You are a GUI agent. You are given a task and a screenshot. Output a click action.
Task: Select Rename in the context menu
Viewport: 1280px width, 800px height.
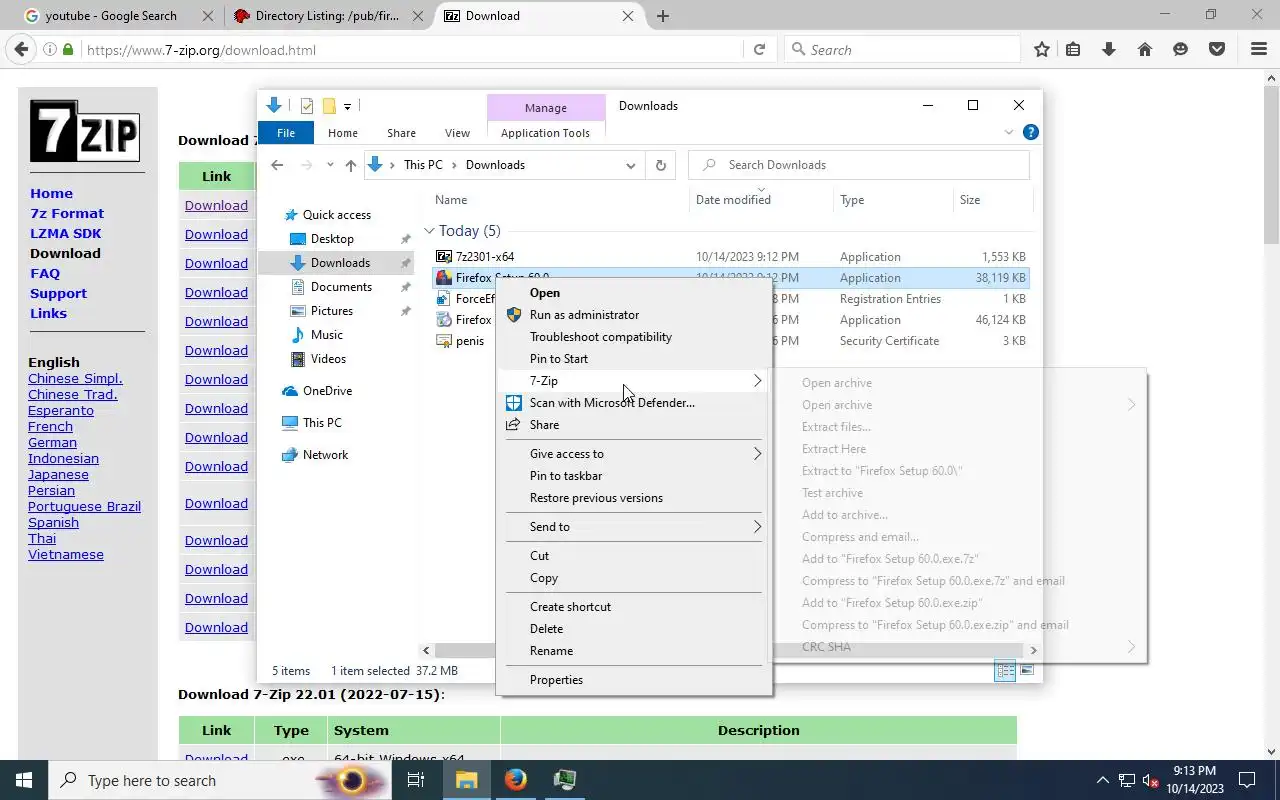point(634,651)
